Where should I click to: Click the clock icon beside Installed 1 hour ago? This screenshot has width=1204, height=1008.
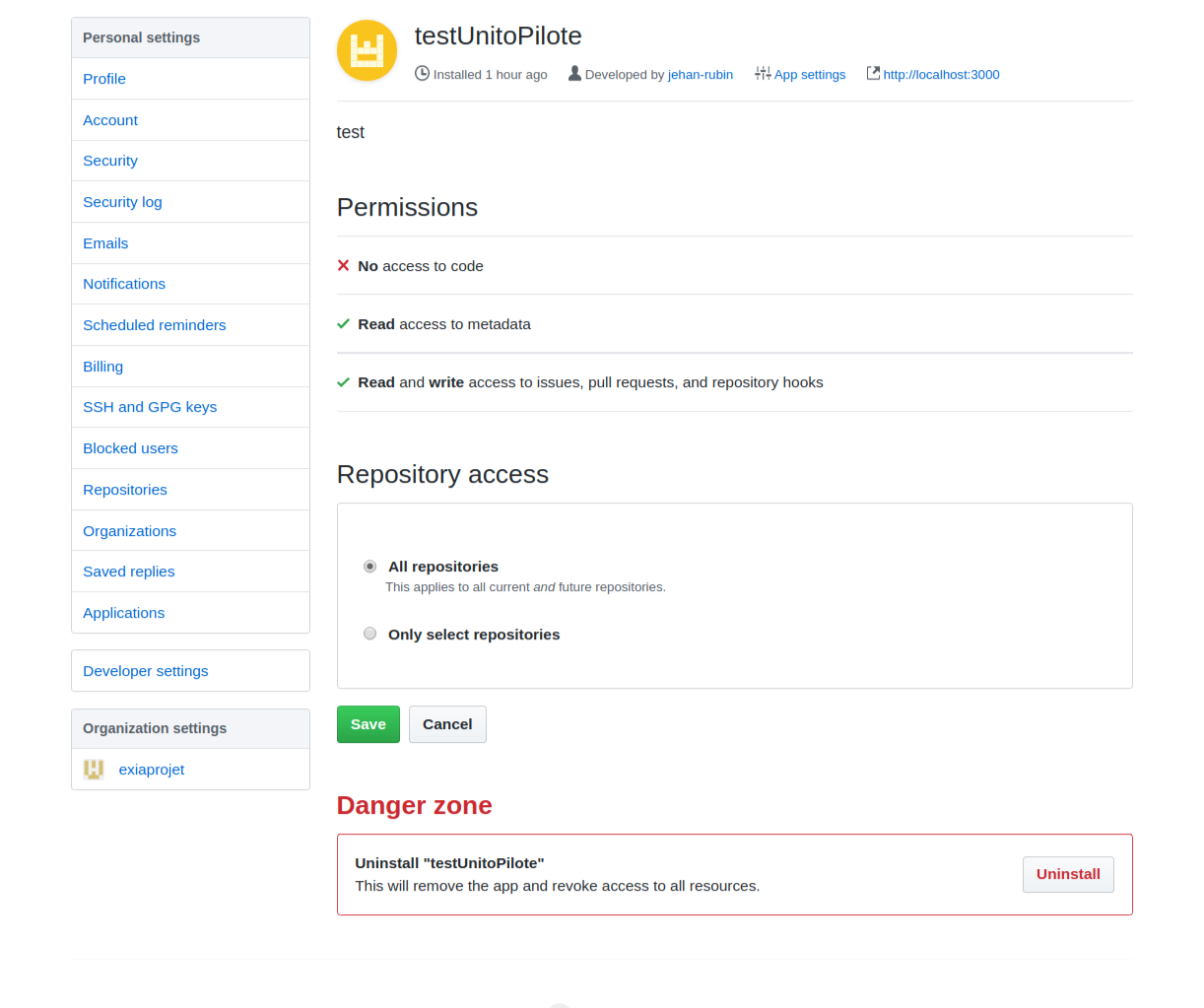422,73
